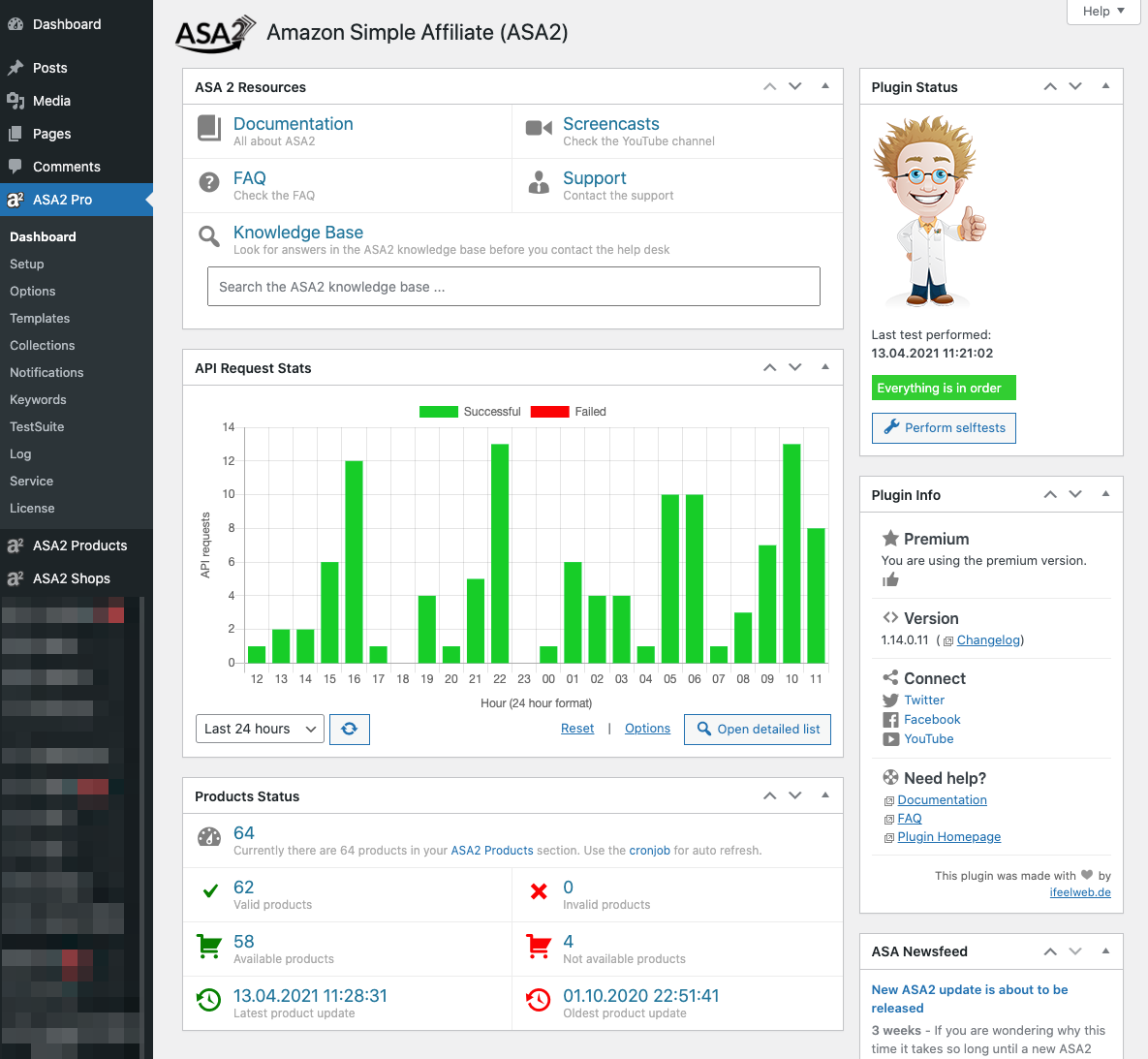Open the Help dropdown at top right
The image size is (1148, 1059).
coord(1102,12)
